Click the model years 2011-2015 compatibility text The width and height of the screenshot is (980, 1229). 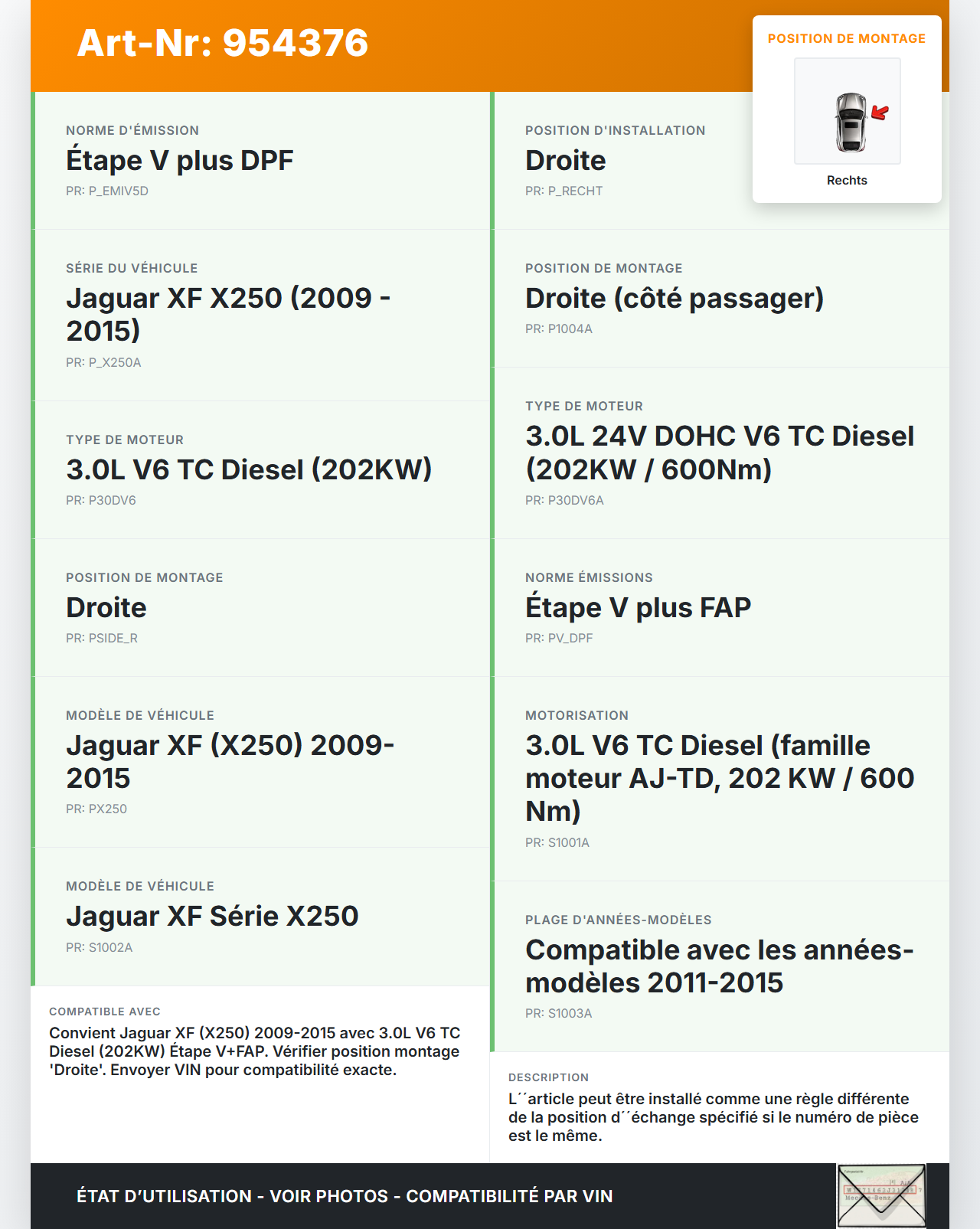(x=719, y=966)
